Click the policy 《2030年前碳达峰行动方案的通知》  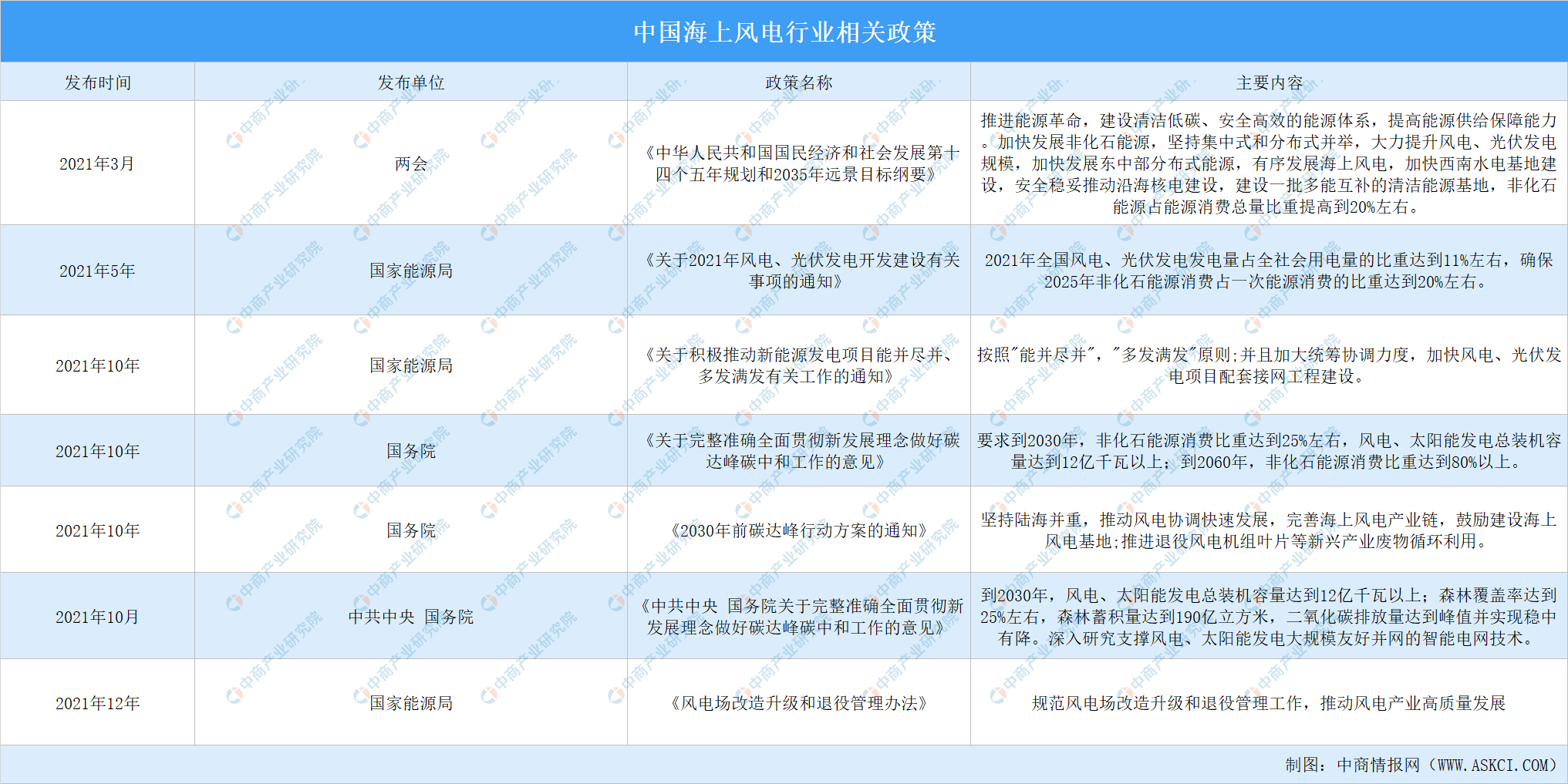click(799, 530)
